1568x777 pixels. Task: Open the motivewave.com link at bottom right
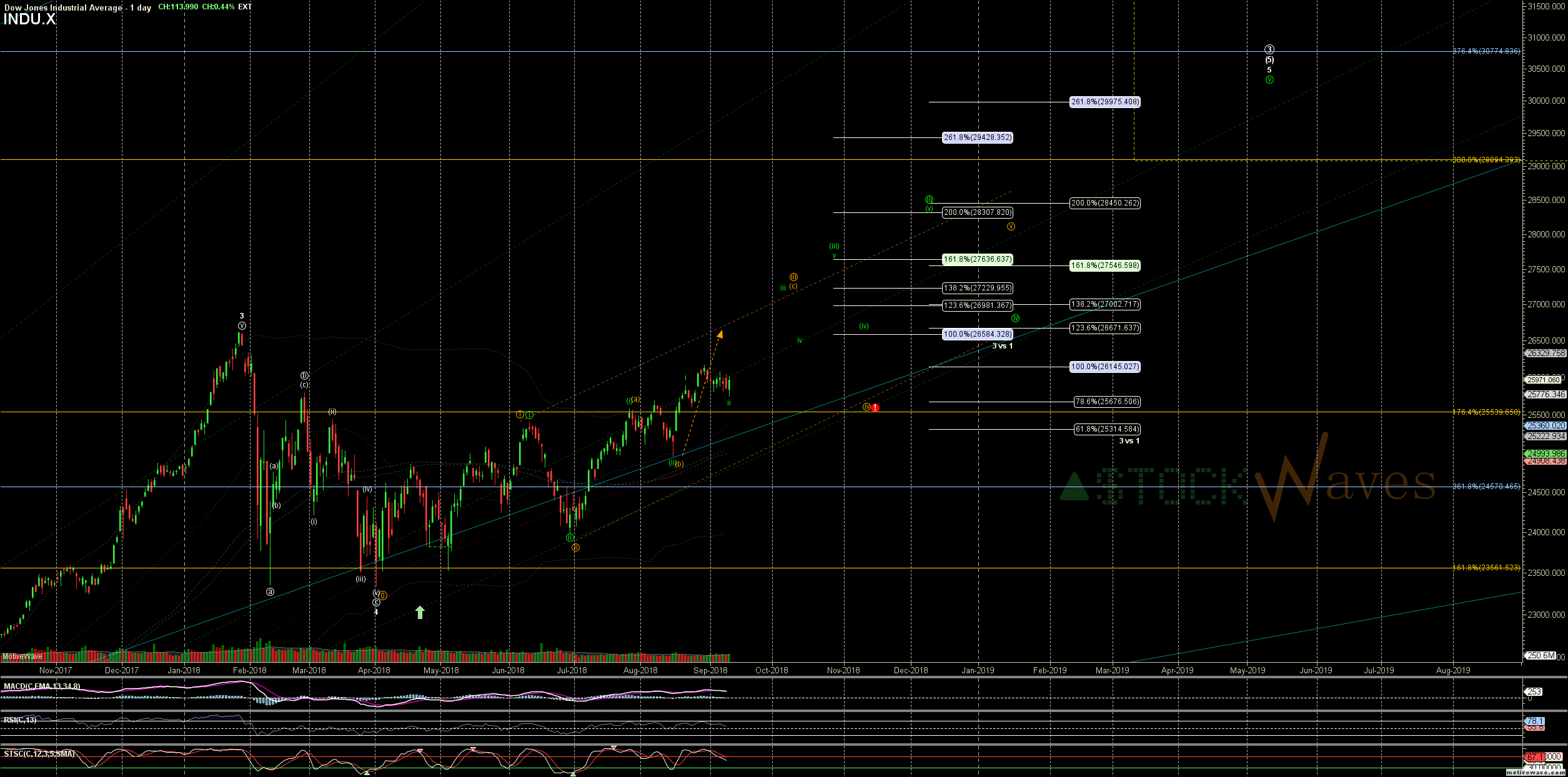point(1536,773)
